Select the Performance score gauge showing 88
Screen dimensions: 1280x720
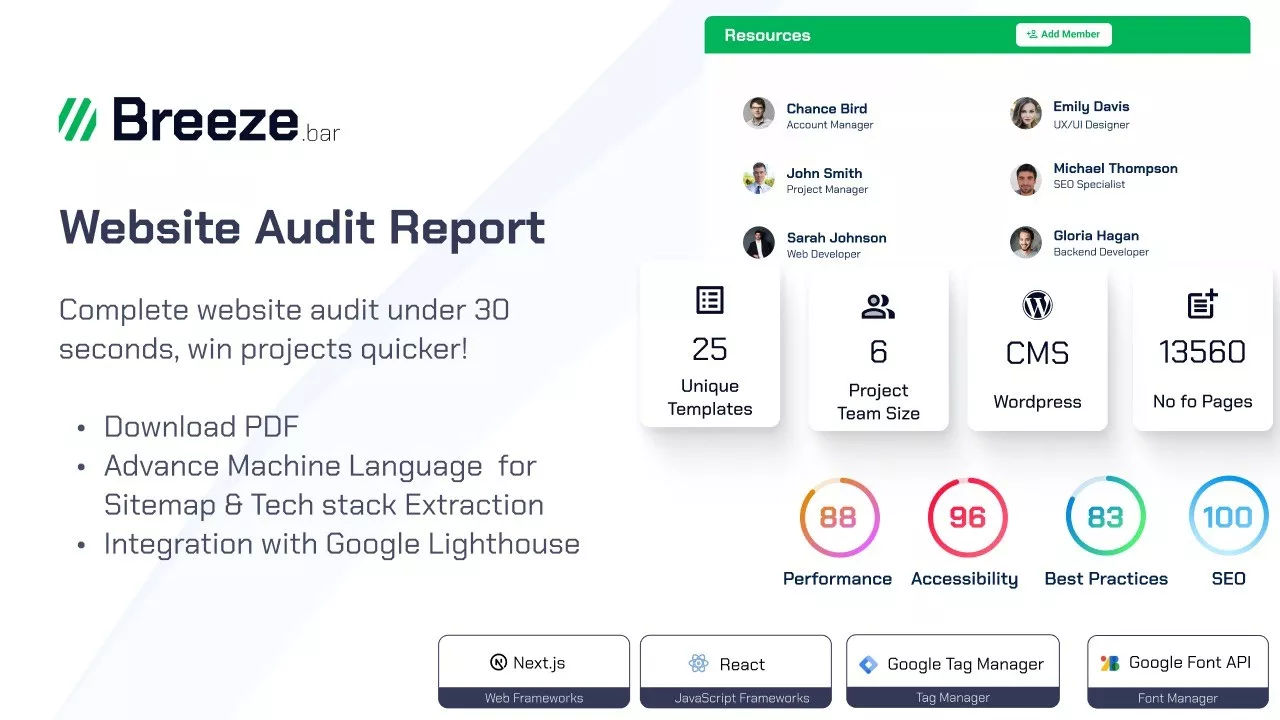click(x=838, y=517)
